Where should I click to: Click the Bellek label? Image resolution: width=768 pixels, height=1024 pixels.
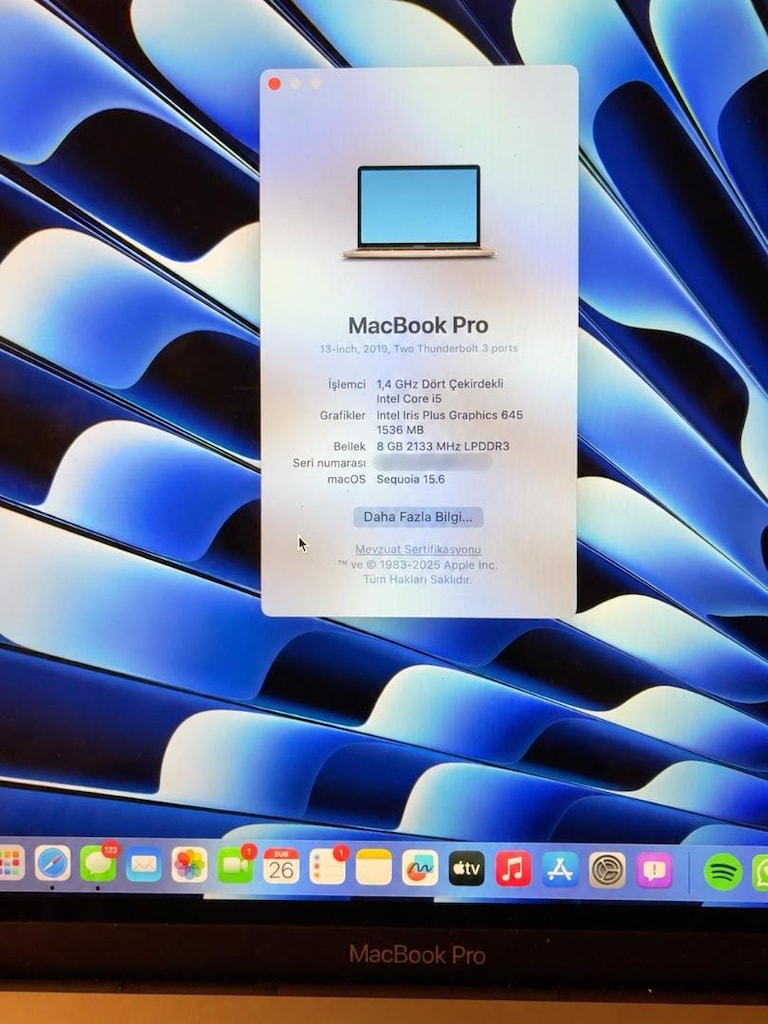(349, 446)
